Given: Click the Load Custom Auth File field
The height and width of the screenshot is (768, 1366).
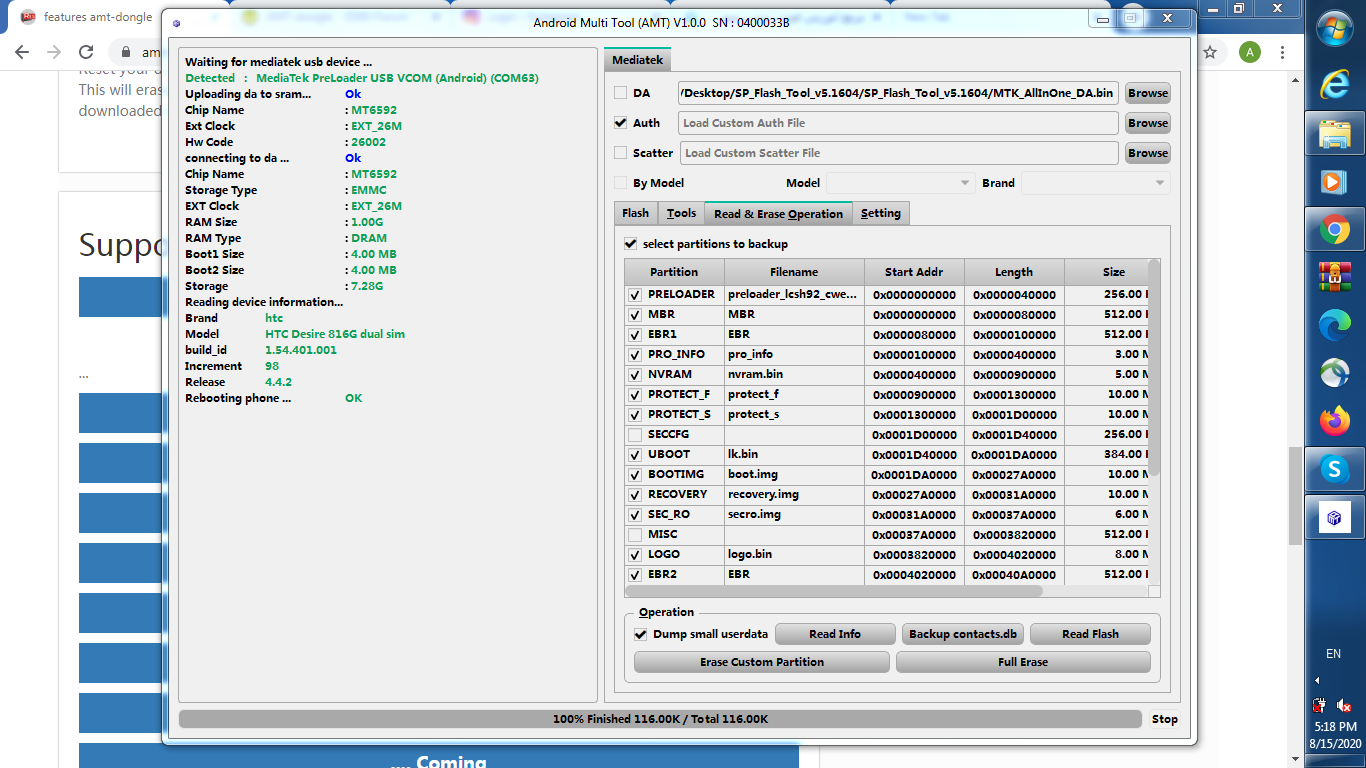Looking at the screenshot, I should pyautogui.click(x=898, y=123).
